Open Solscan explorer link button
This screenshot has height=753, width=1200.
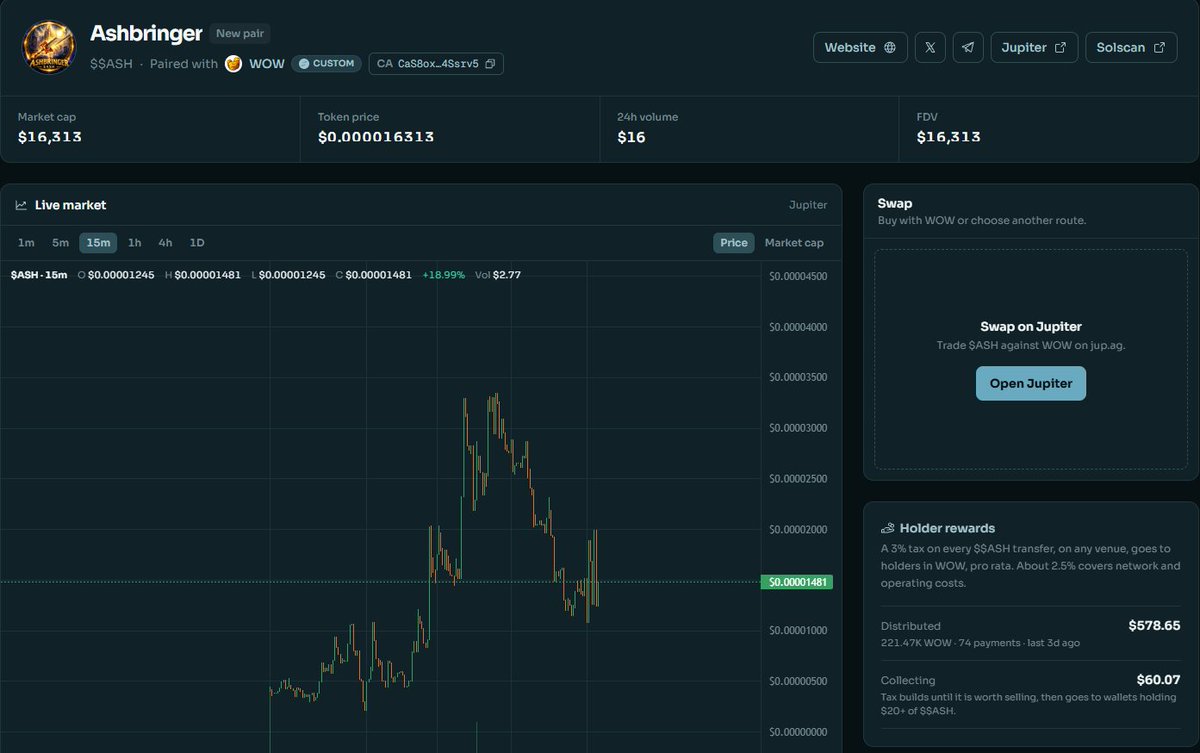[x=1131, y=47]
